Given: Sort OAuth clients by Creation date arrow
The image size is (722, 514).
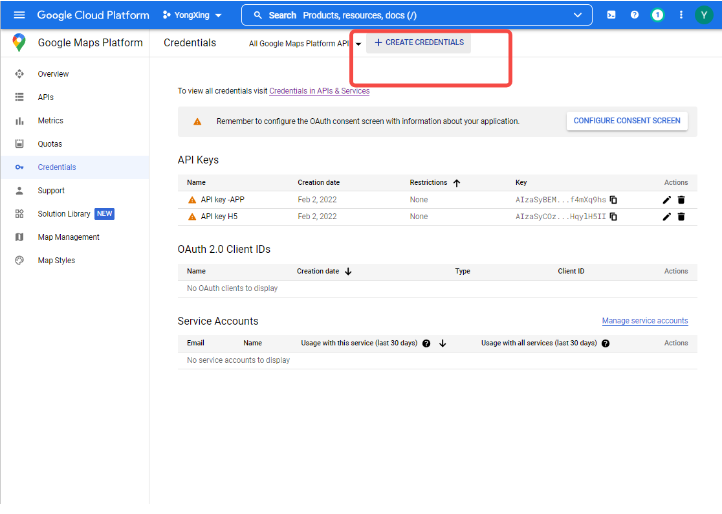Looking at the screenshot, I should (348, 272).
